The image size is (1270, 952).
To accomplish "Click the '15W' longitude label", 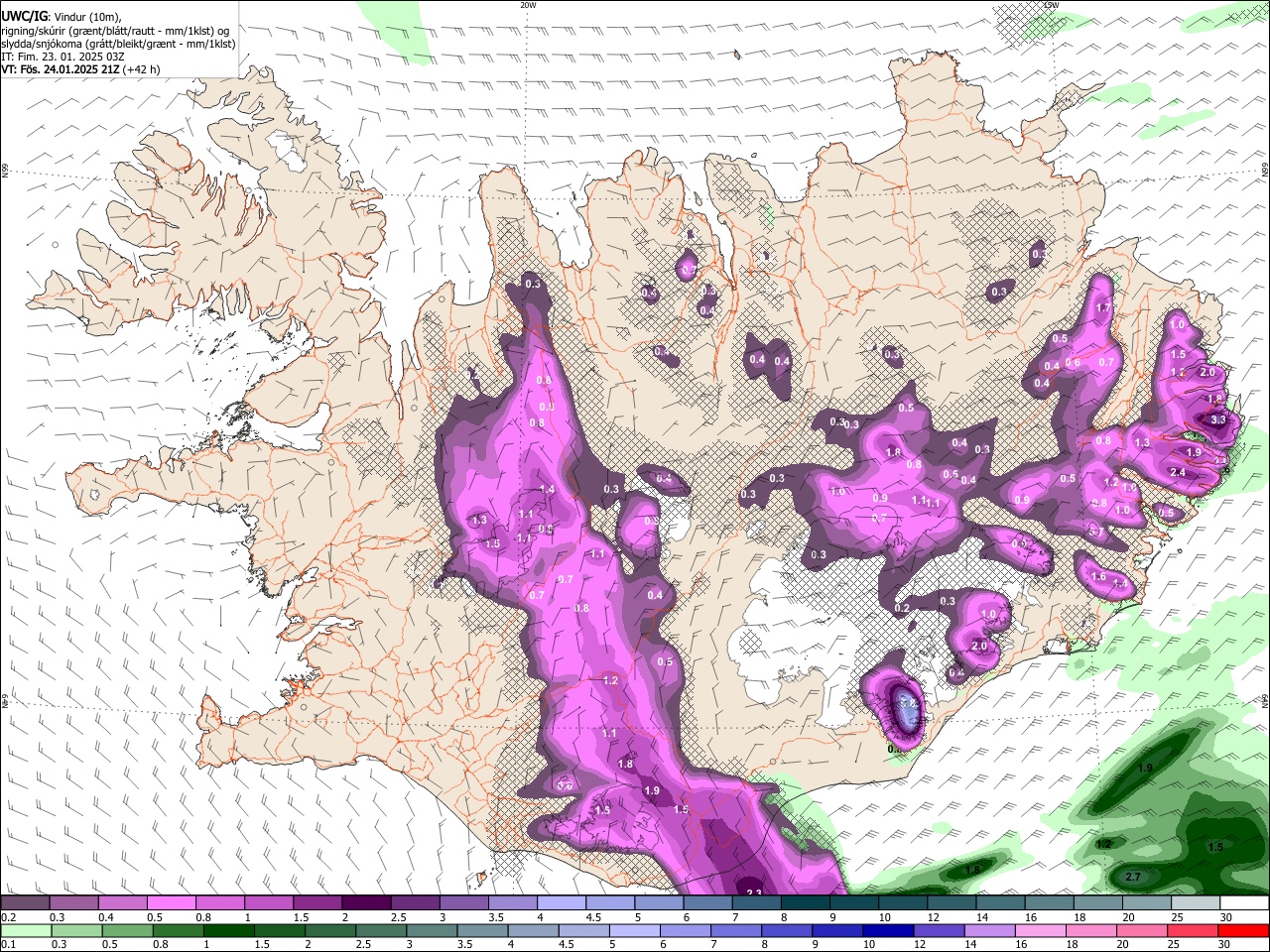I will [x=1051, y=5].
